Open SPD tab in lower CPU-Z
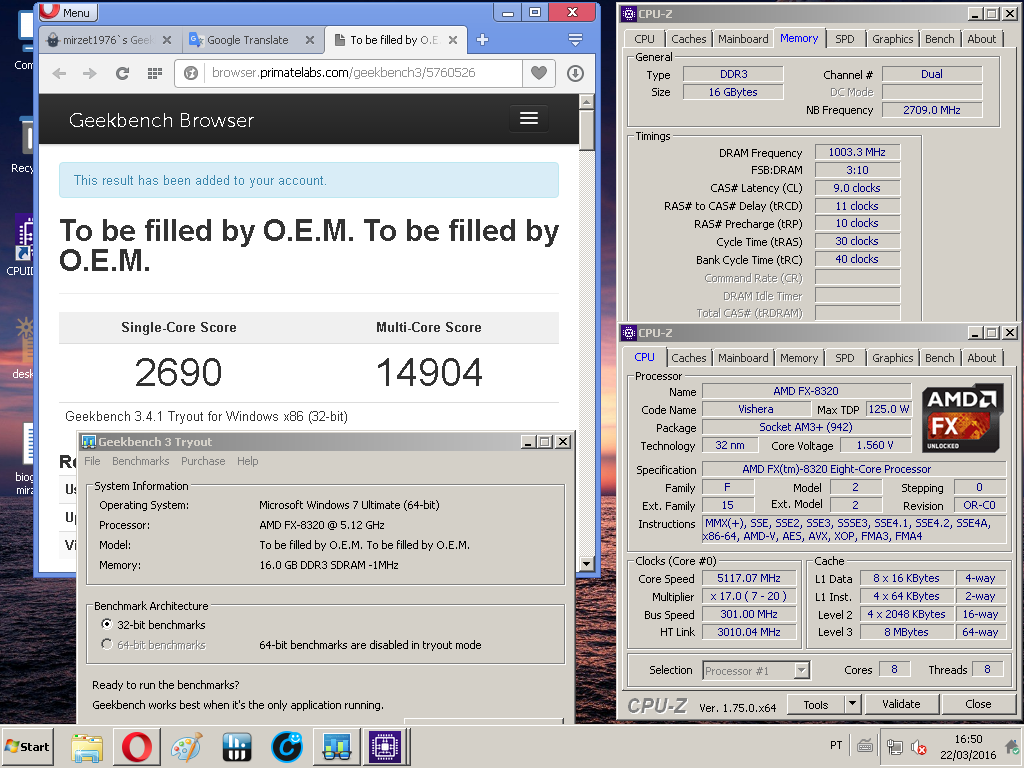 (844, 358)
